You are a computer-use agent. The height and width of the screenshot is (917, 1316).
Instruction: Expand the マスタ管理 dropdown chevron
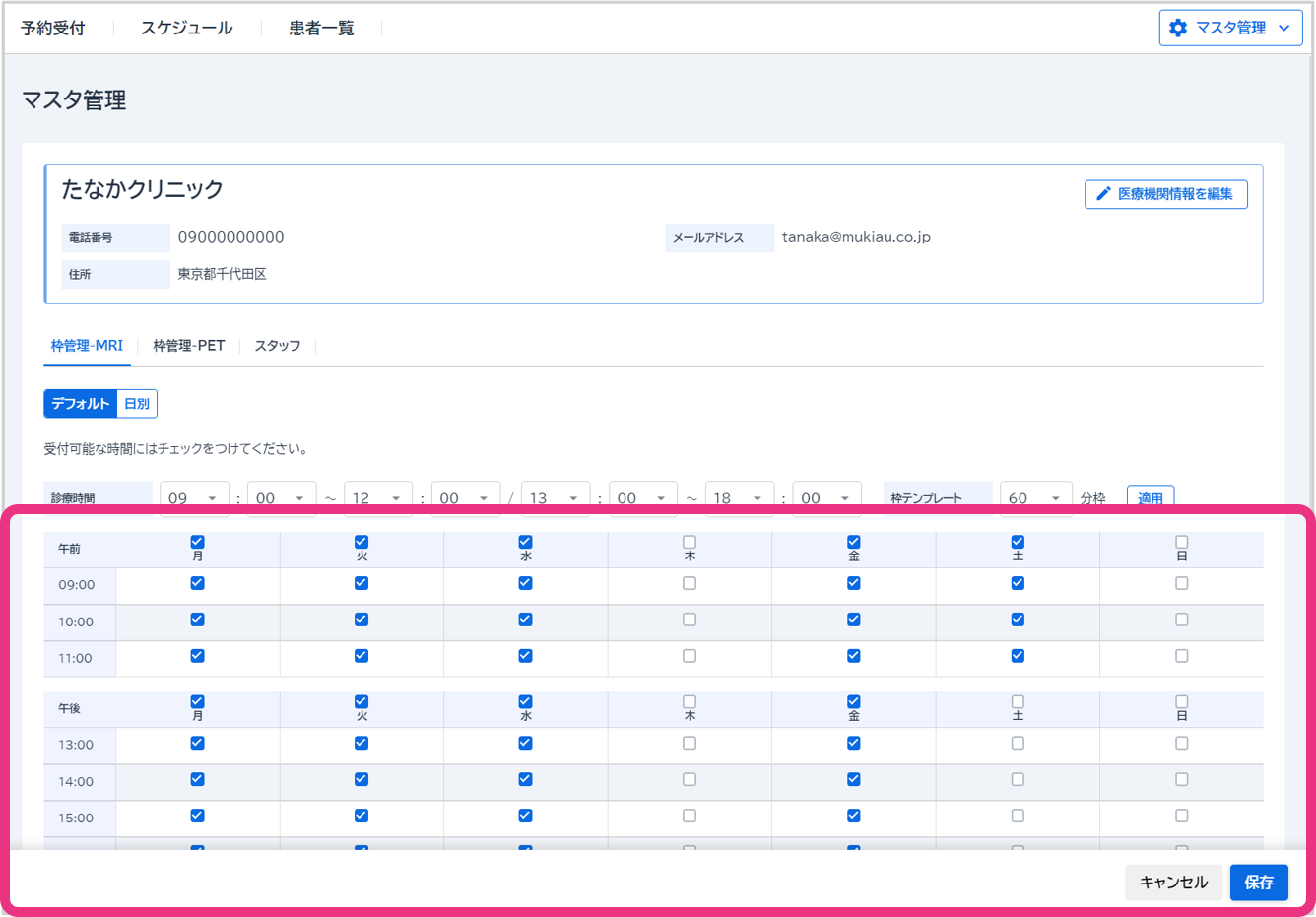point(1284,29)
